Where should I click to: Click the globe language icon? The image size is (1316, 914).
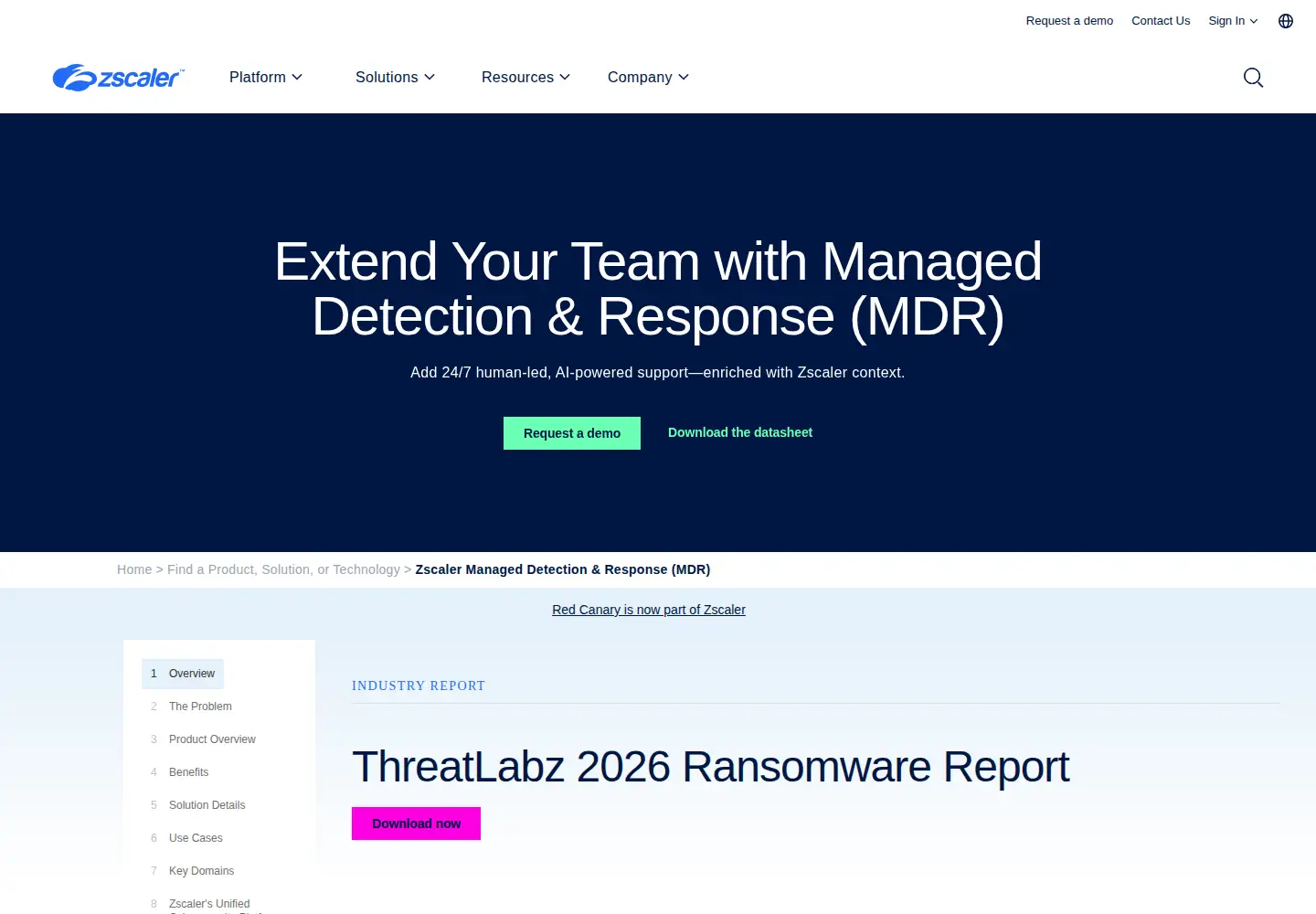pyautogui.click(x=1286, y=21)
